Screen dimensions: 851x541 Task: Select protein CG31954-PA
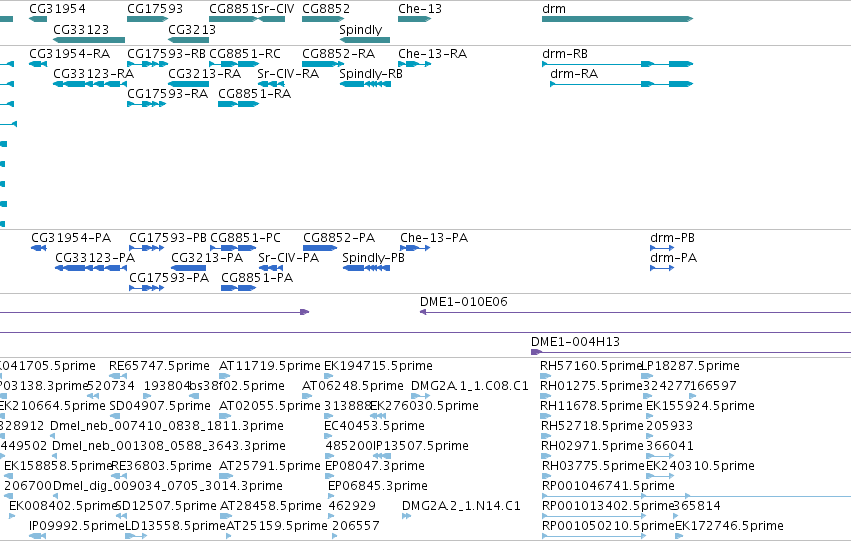pyautogui.click(x=39, y=248)
